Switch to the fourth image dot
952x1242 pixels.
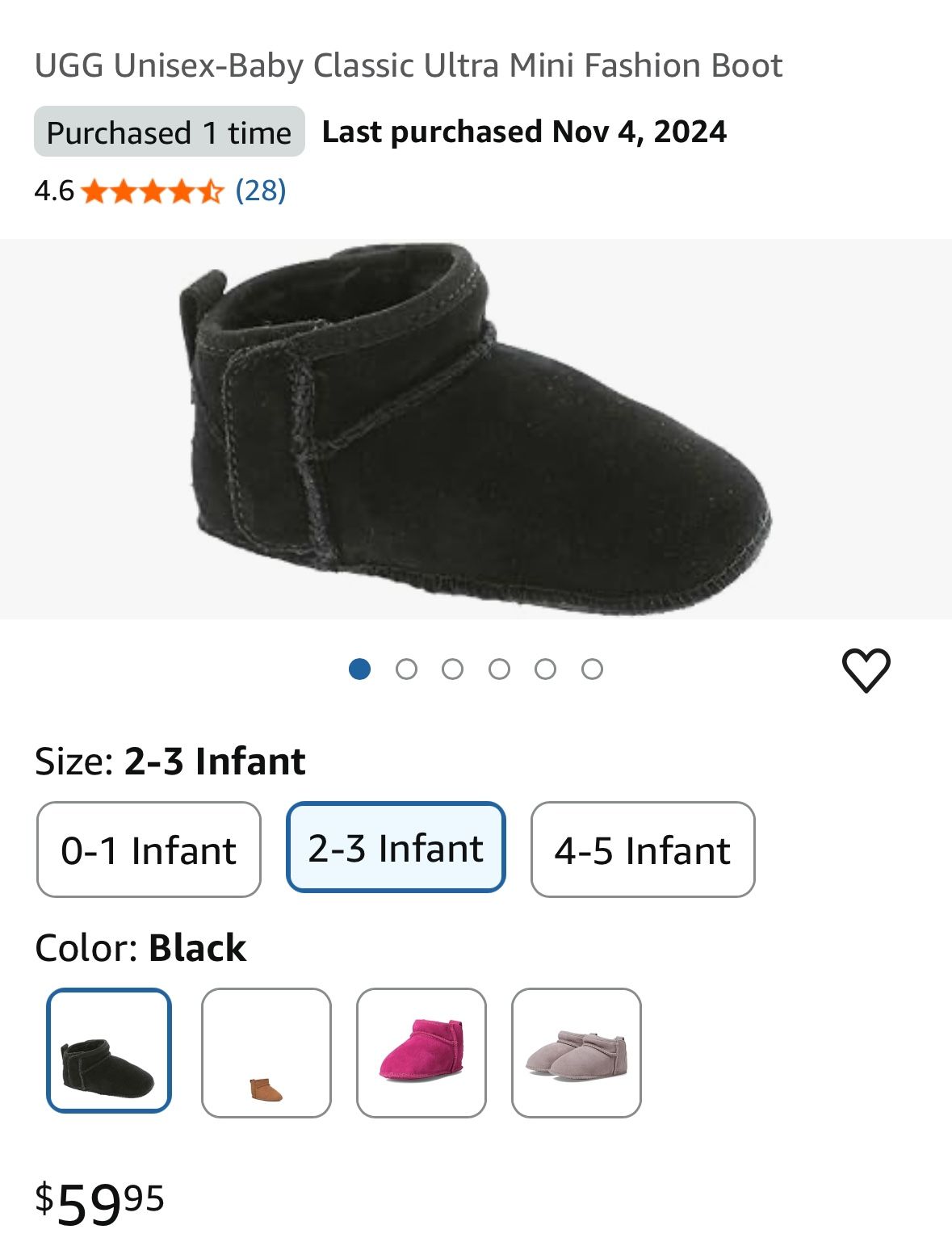(499, 669)
